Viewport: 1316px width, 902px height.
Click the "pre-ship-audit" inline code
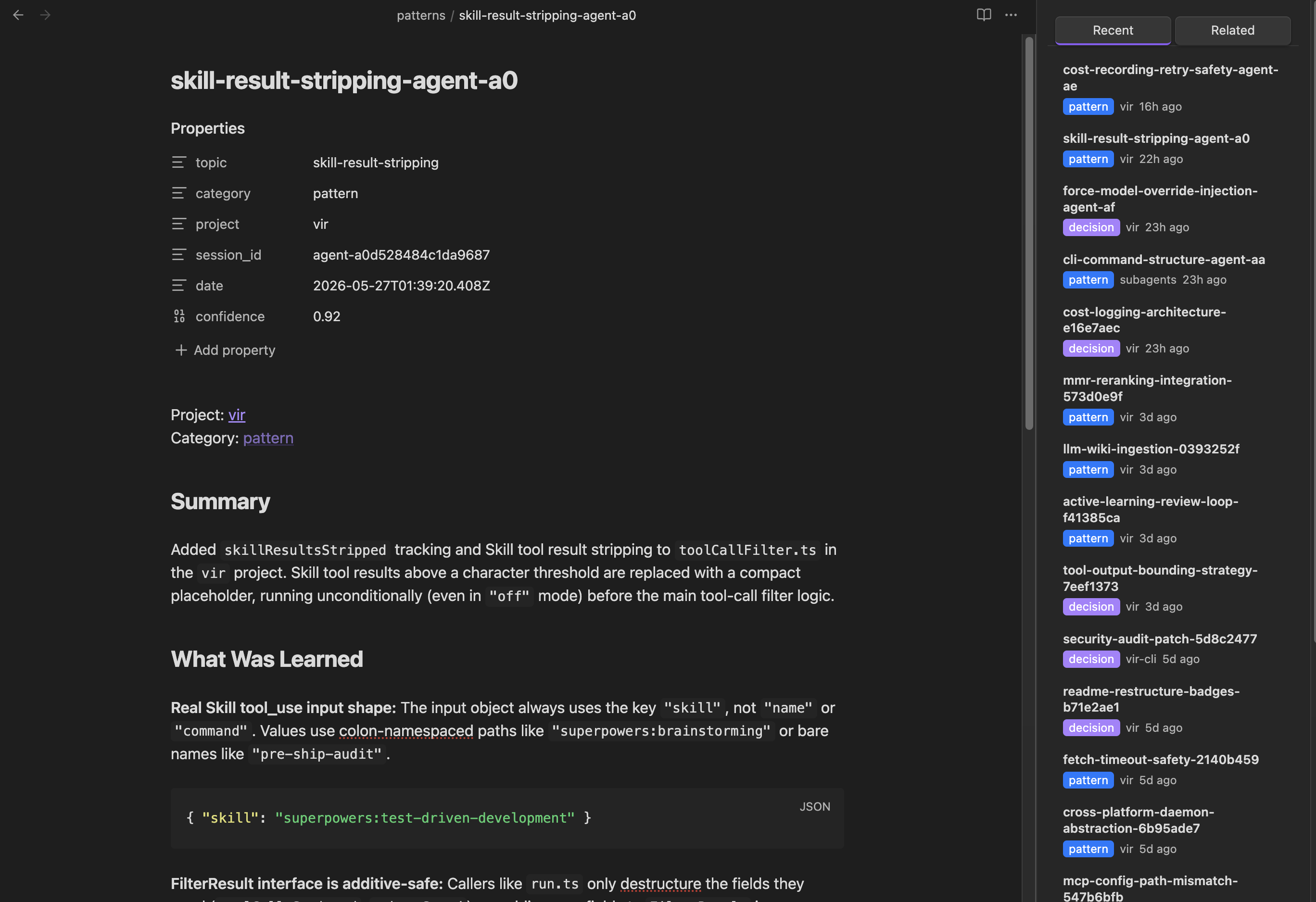click(316, 754)
